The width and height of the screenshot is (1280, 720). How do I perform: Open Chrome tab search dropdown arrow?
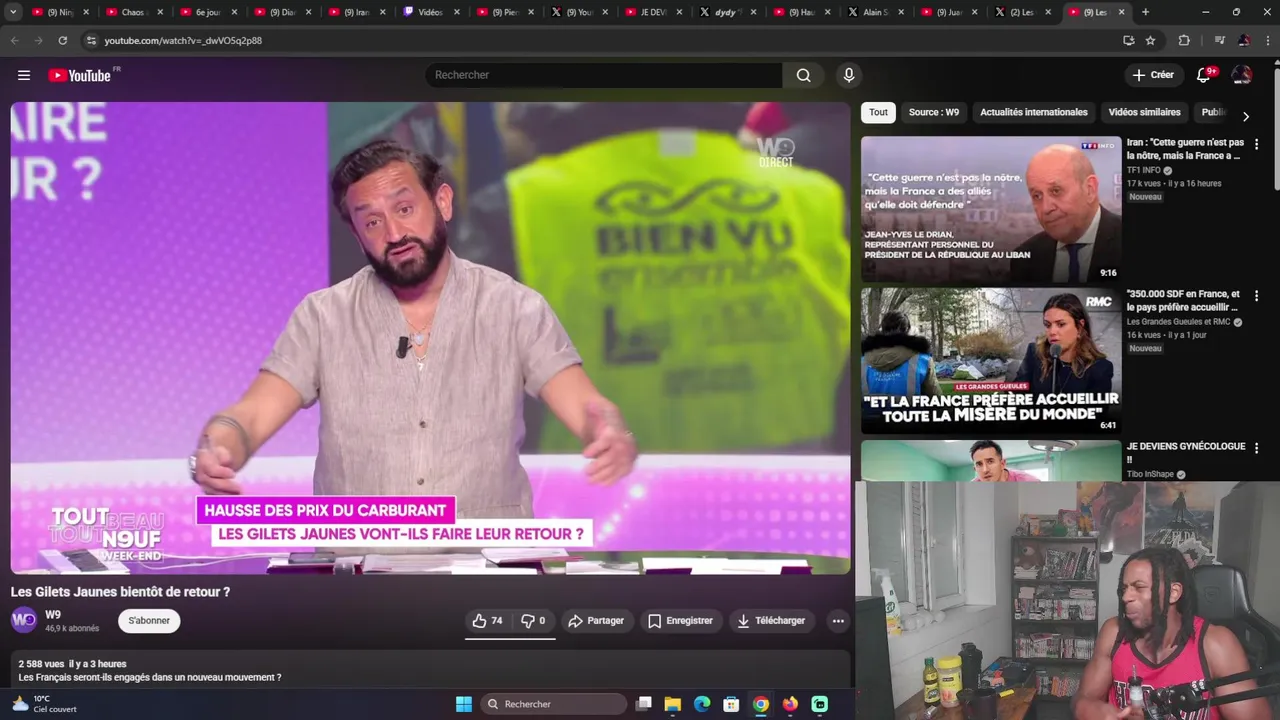tap(14, 12)
